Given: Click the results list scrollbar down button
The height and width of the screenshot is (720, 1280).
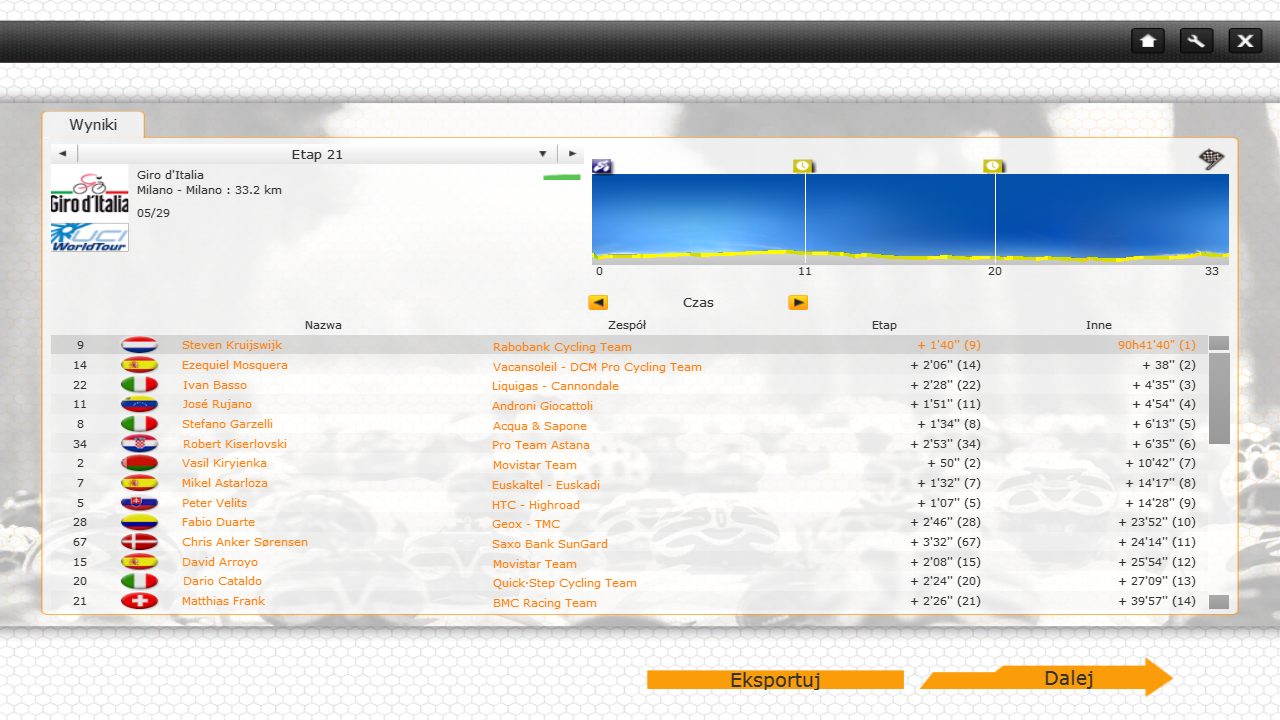Looking at the screenshot, I should tap(1218, 602).
